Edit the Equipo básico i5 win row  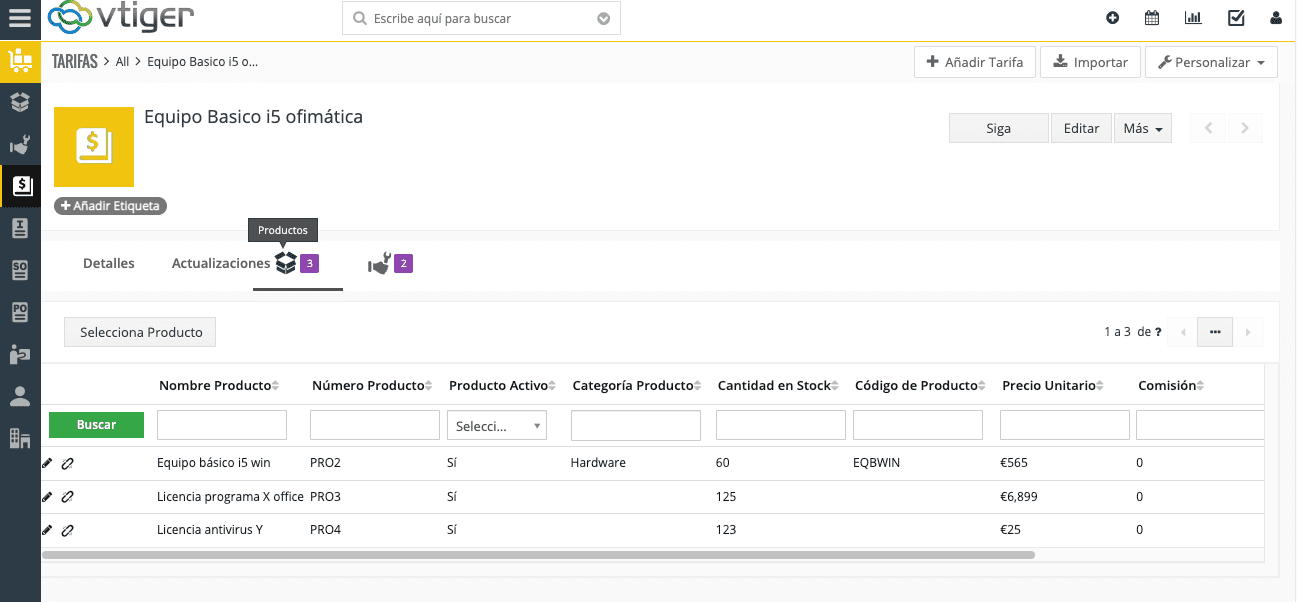(x=47, y=463)
